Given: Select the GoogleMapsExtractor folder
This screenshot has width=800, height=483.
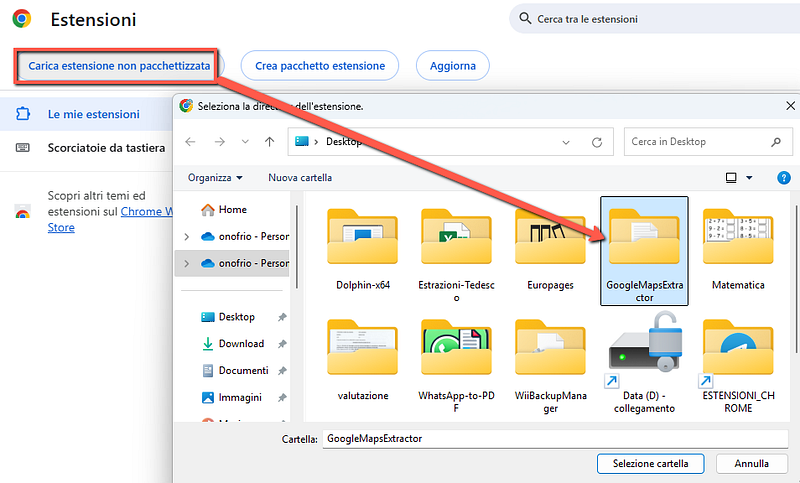Looking at the screenshot, I should coord(644,251).
